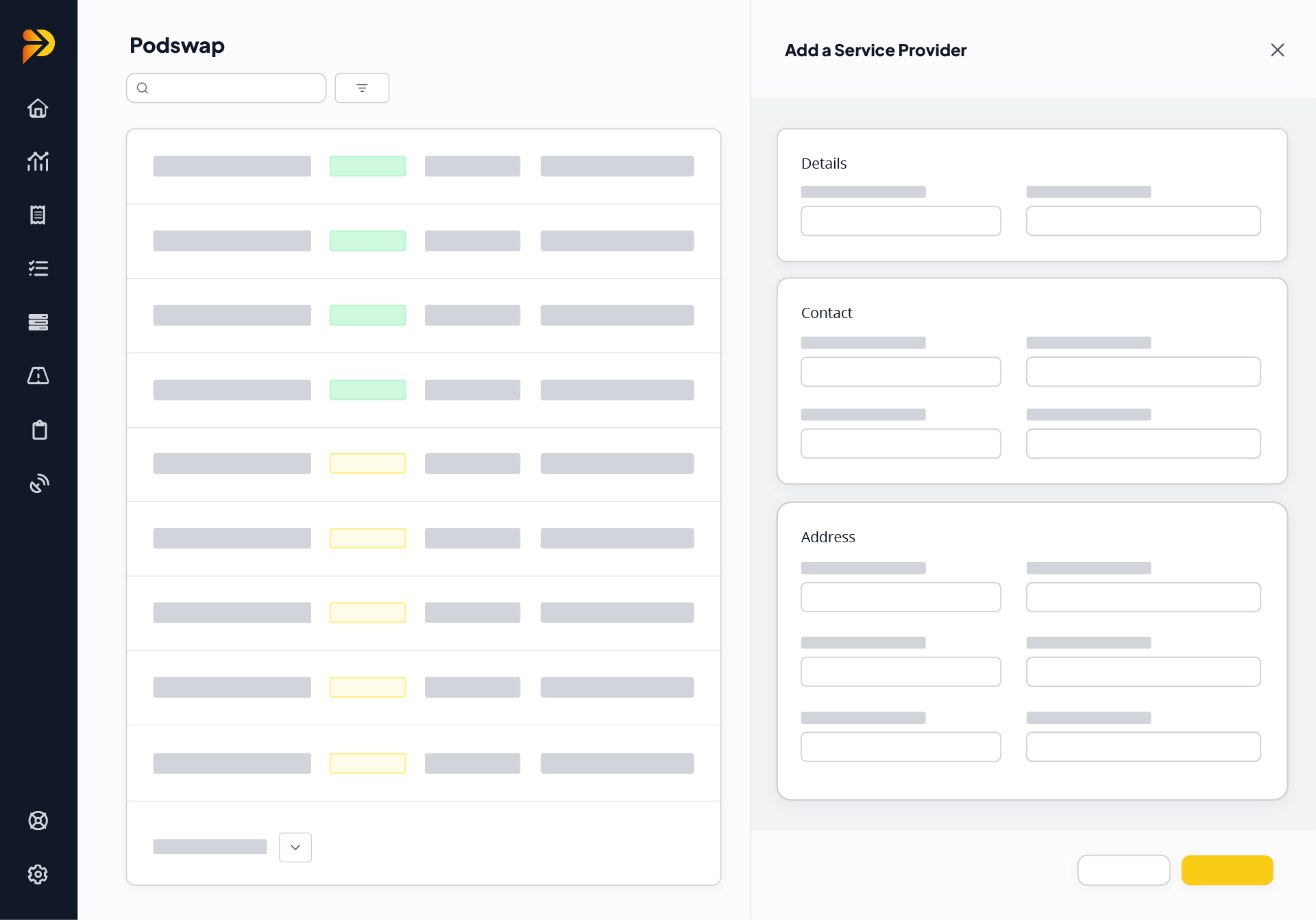This screenshot has width=1316, height=920.
Task: Close the Add a Service Provider panel
Action: click(x=1277, y=50)
